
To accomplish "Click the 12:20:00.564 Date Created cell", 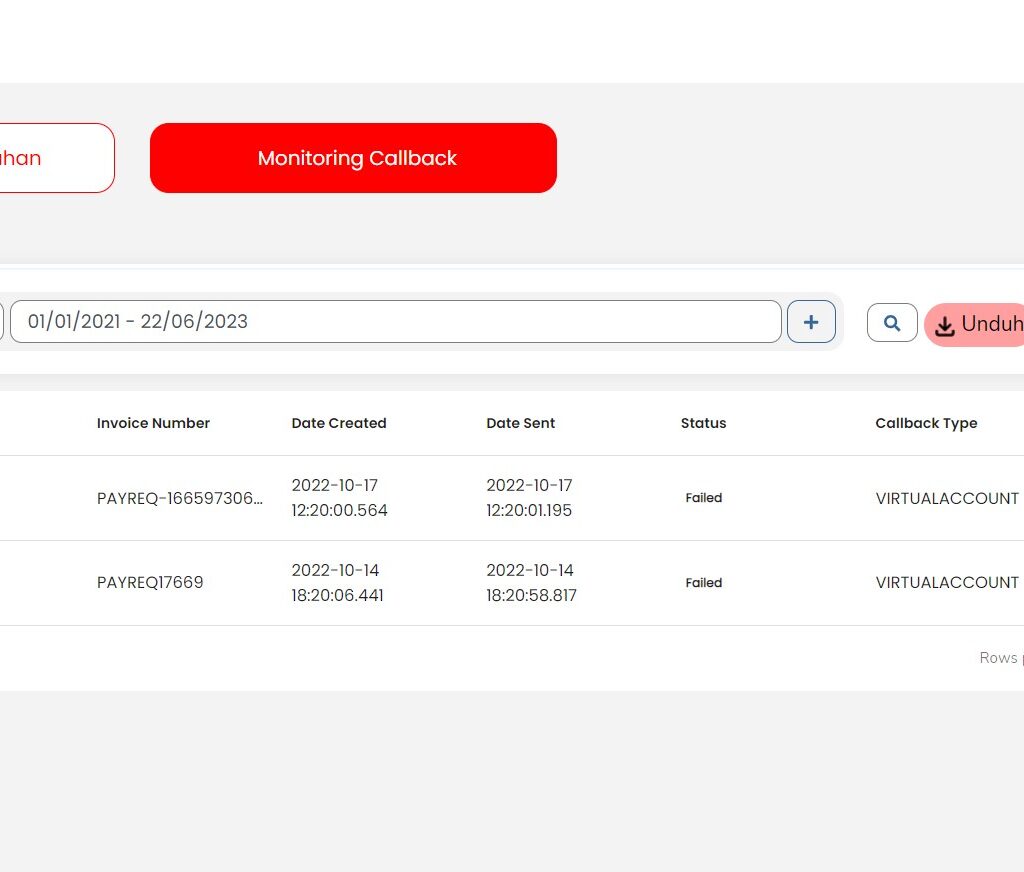I will pos(339,510).
